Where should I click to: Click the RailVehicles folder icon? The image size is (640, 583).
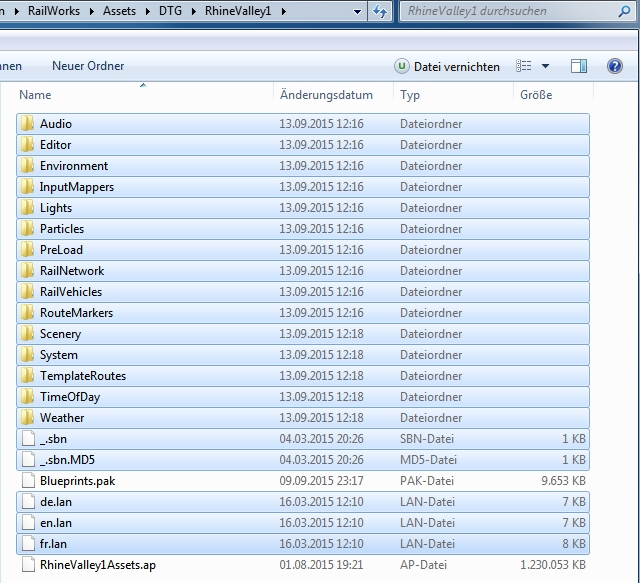[x=27, y=291]
